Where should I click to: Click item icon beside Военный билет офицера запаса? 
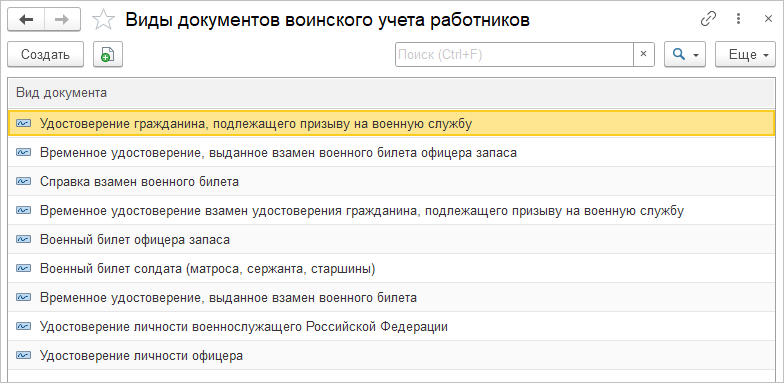[x=23, y=240]
